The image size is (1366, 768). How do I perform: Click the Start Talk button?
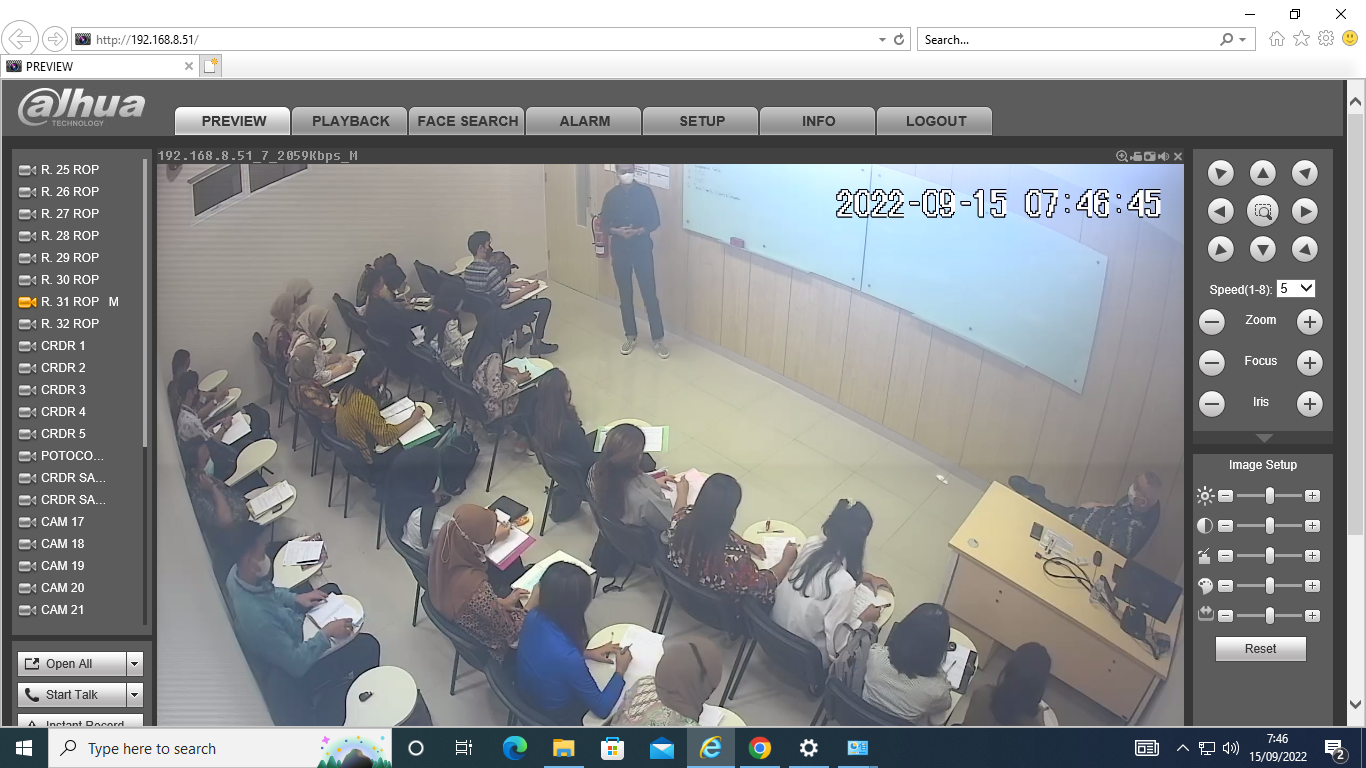(x=72, y=695)
